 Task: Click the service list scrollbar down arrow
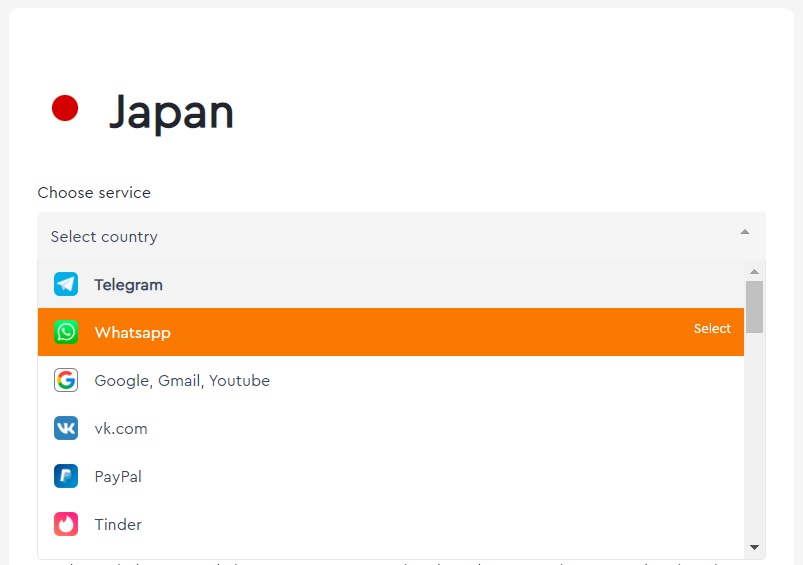point(754,547)
